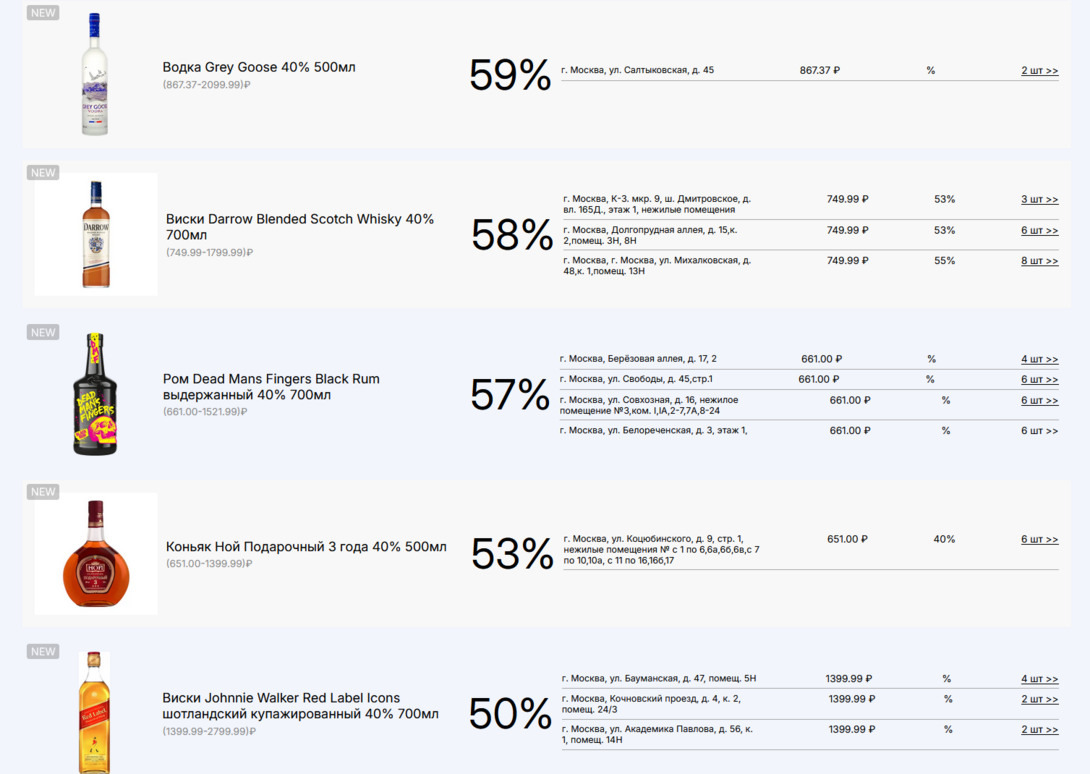Click the 58% discount figure for Darrow whisky
This screenshot has width=1090, height=774.
pyautogui.click(x=512, y=235)
